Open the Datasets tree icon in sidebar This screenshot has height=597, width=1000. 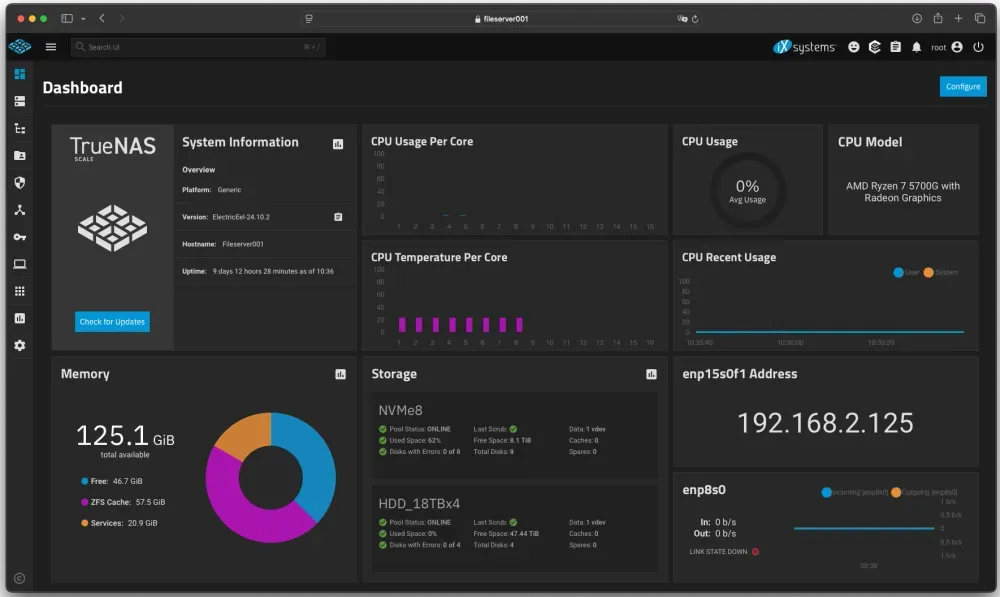pyautogui.click(x=19, y=127)
